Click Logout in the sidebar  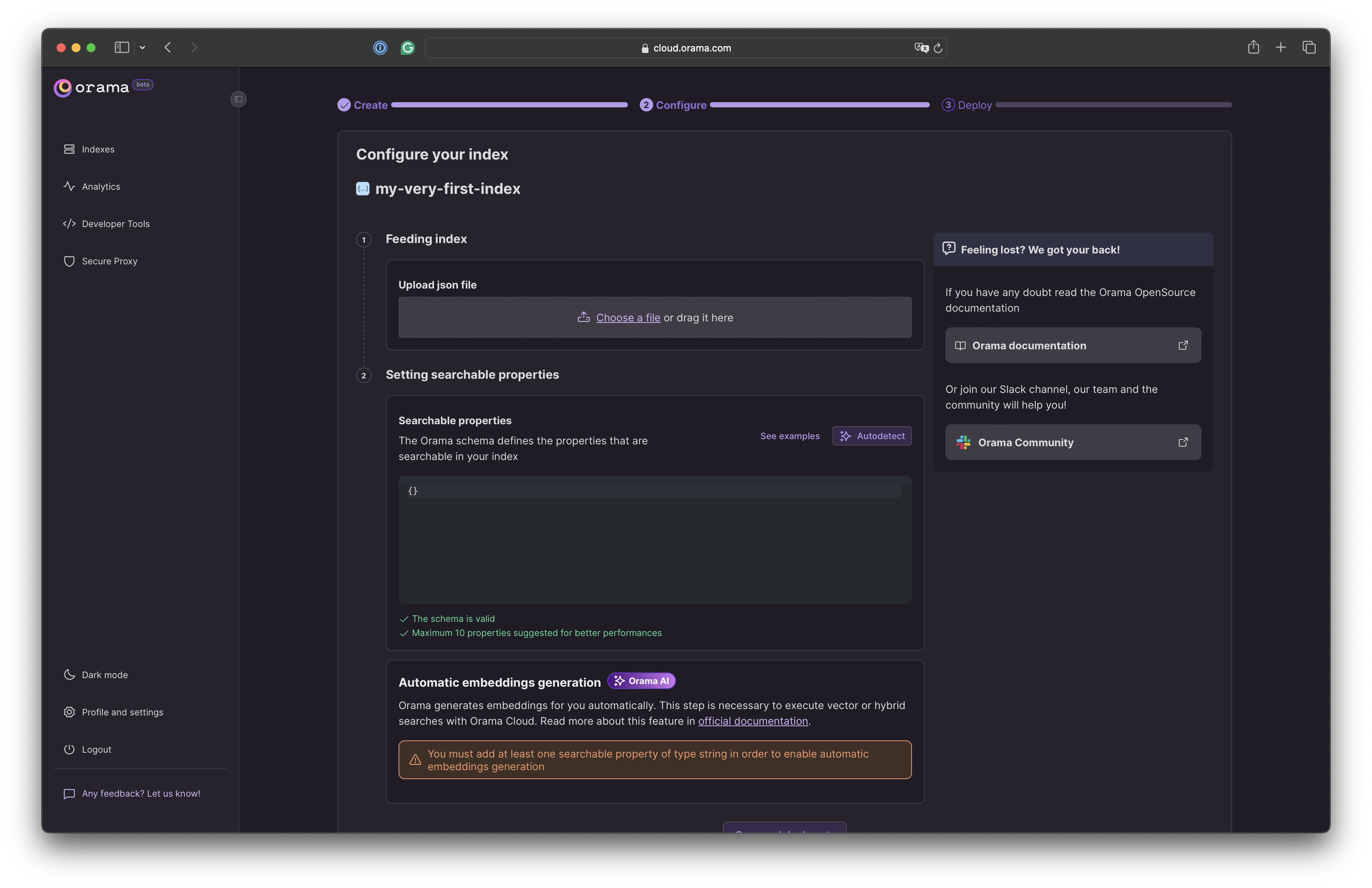coord(87,749)
